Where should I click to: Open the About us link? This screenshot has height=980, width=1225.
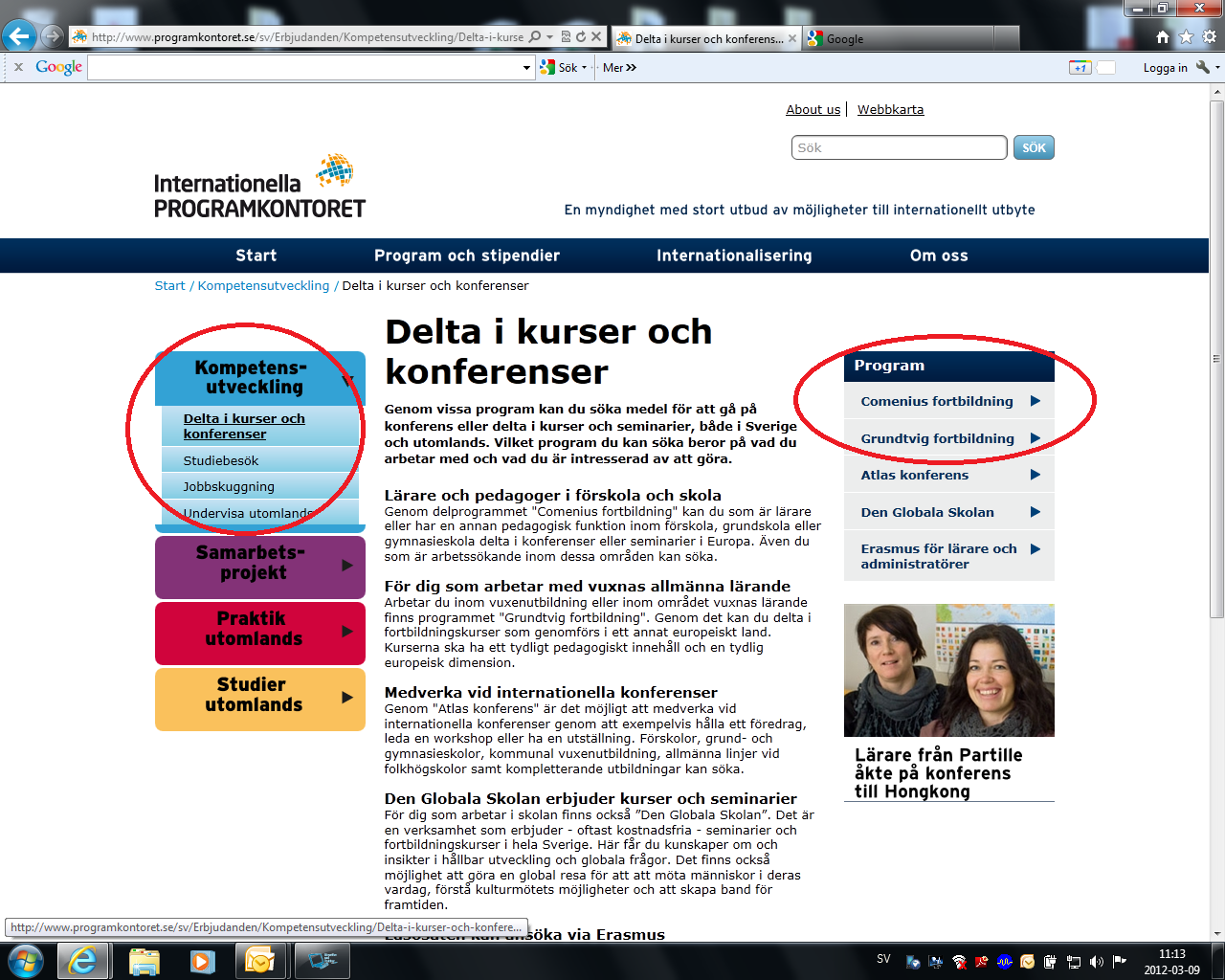813,109
